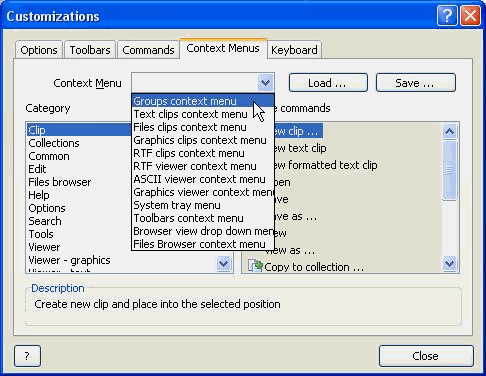
Task: Select the Copy to collection ... command
Action: click(x=314, y=267)
